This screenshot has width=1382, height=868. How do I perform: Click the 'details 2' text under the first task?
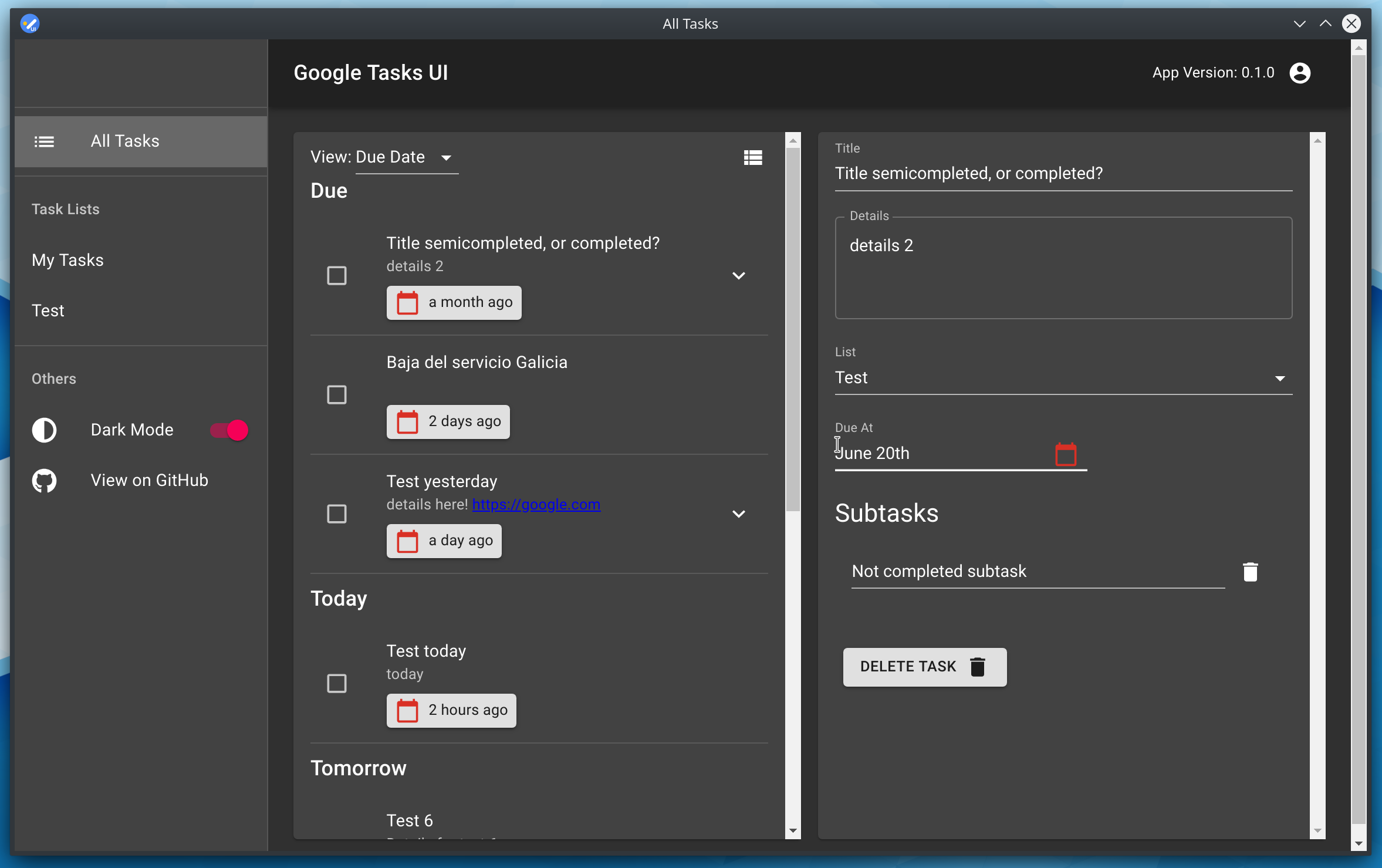tap(414, 266)
